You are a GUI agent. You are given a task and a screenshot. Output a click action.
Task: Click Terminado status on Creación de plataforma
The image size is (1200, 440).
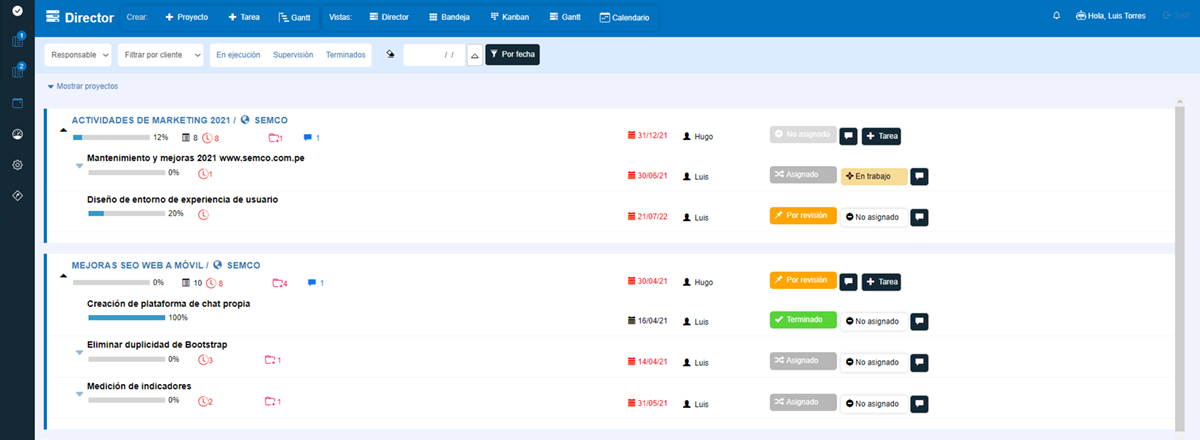803,320
